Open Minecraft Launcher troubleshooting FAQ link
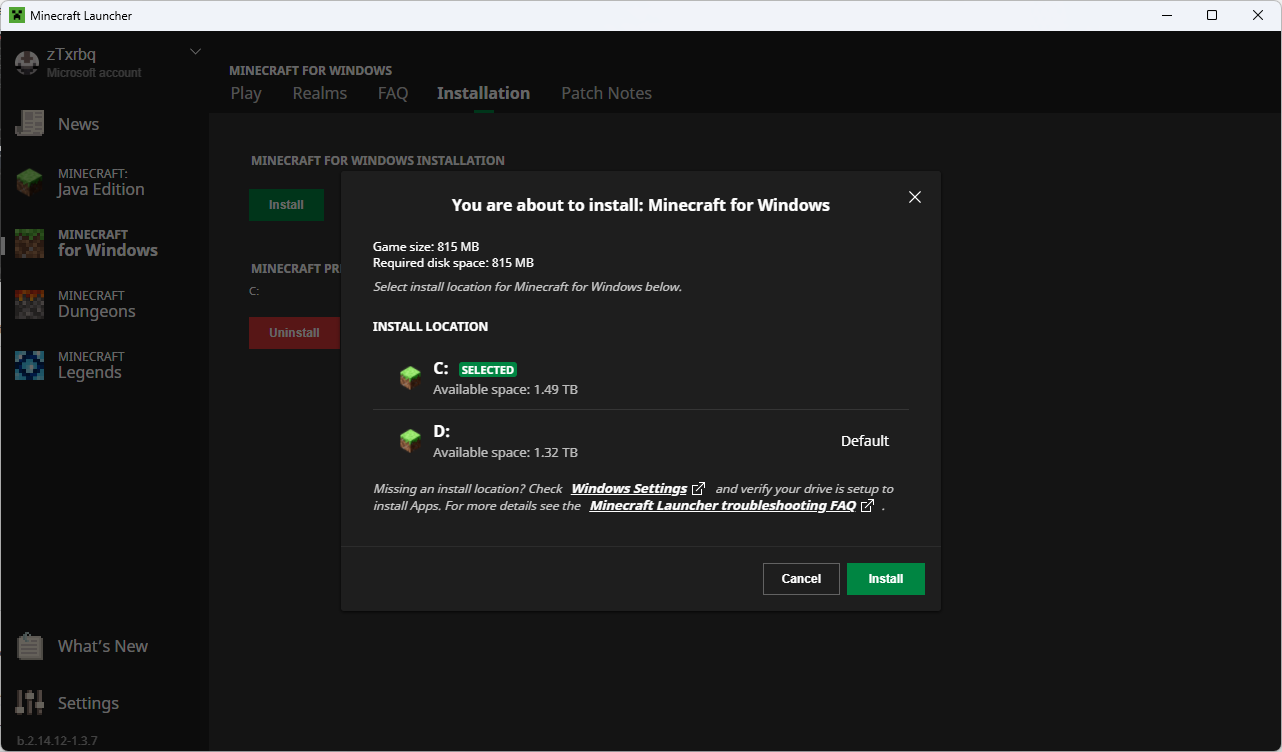 click(723, 506)
